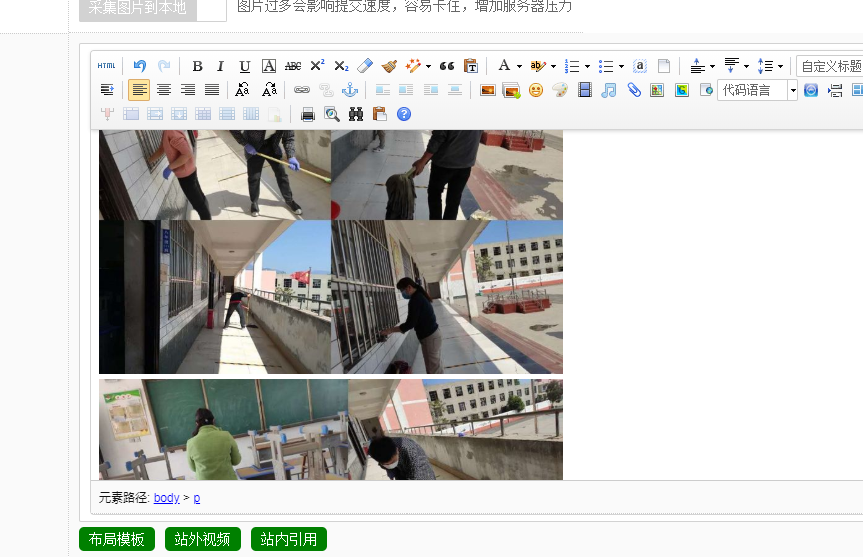Image resolution: width=863 pixels, height=557 pixels.
Task: Expand the ordered list style dropdown
Action: click(x=587, y=66)
